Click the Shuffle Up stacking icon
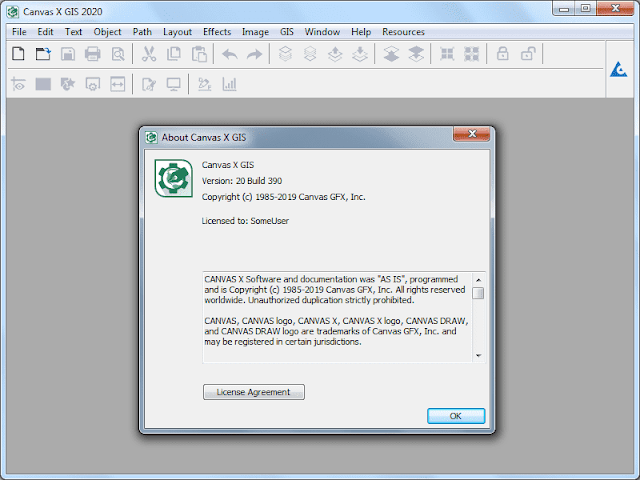 [335, 53]
